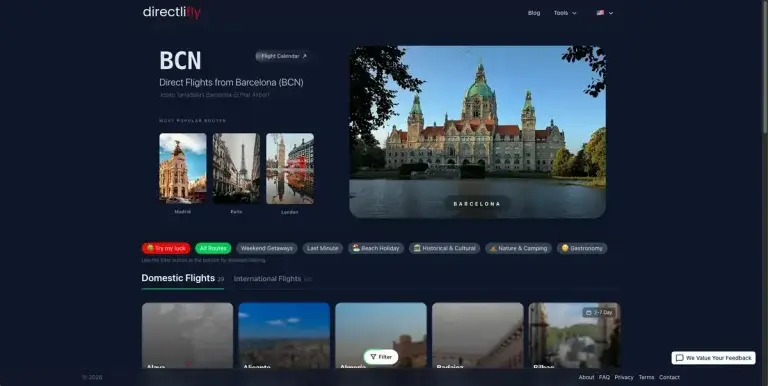Open the Privacy footer link

(624, 377)
